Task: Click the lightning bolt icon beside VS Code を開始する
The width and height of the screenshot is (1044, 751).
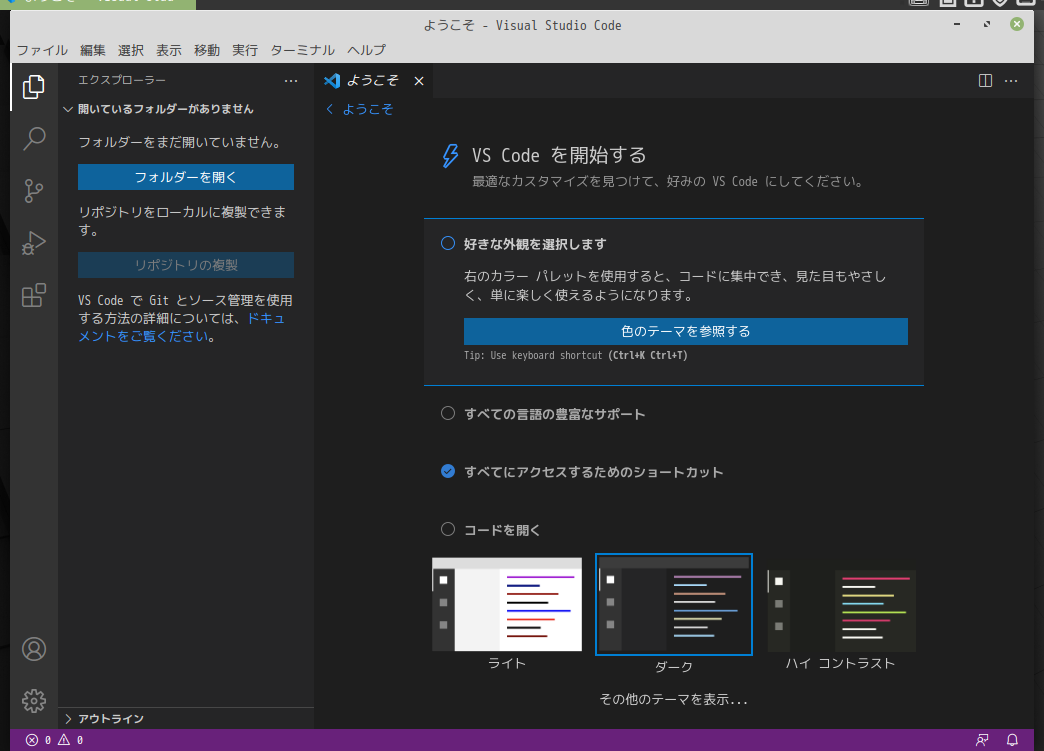Action: [451, 156]
